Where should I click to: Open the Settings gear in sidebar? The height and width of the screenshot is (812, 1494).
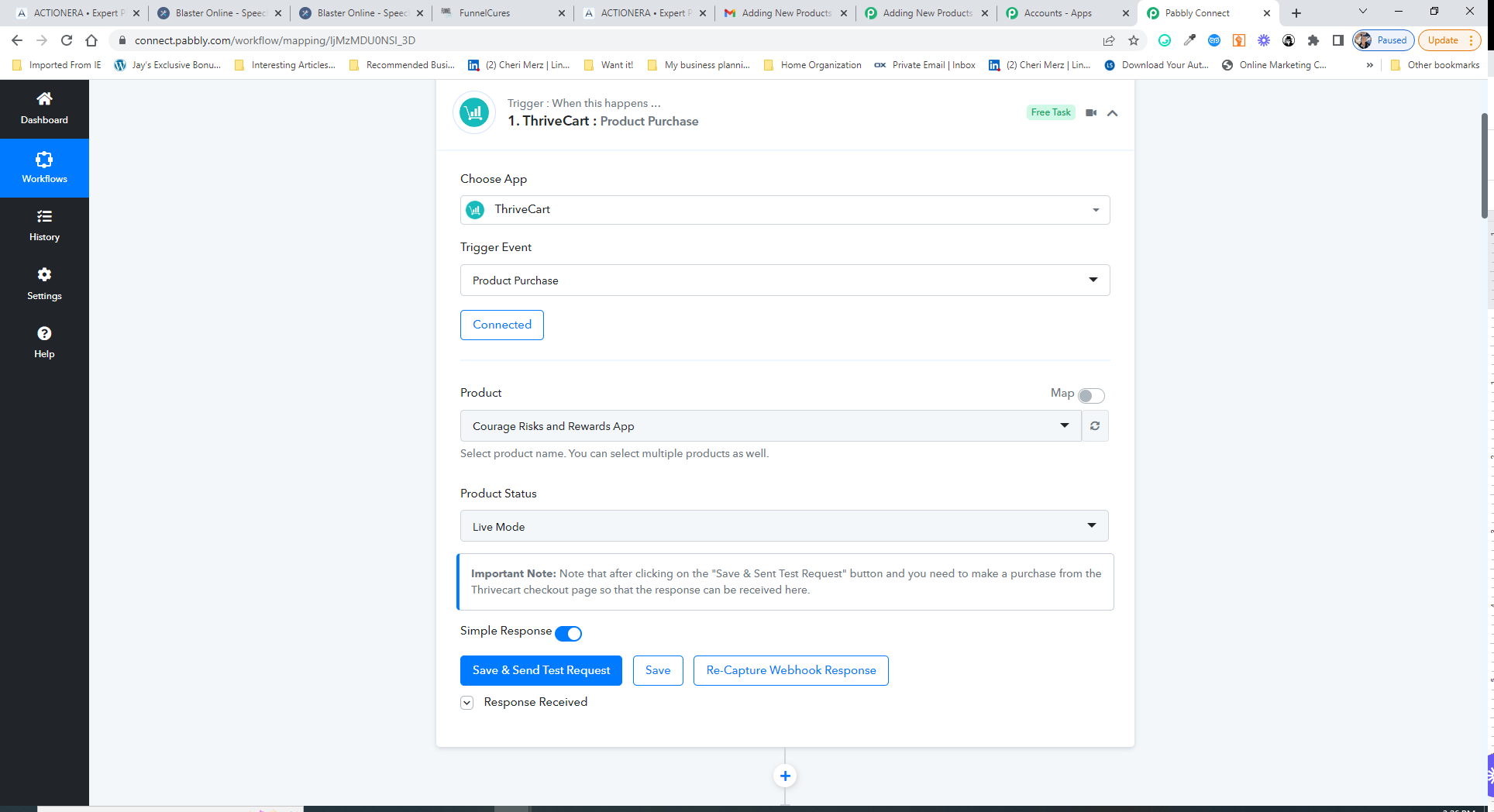[x=44, y=275]
